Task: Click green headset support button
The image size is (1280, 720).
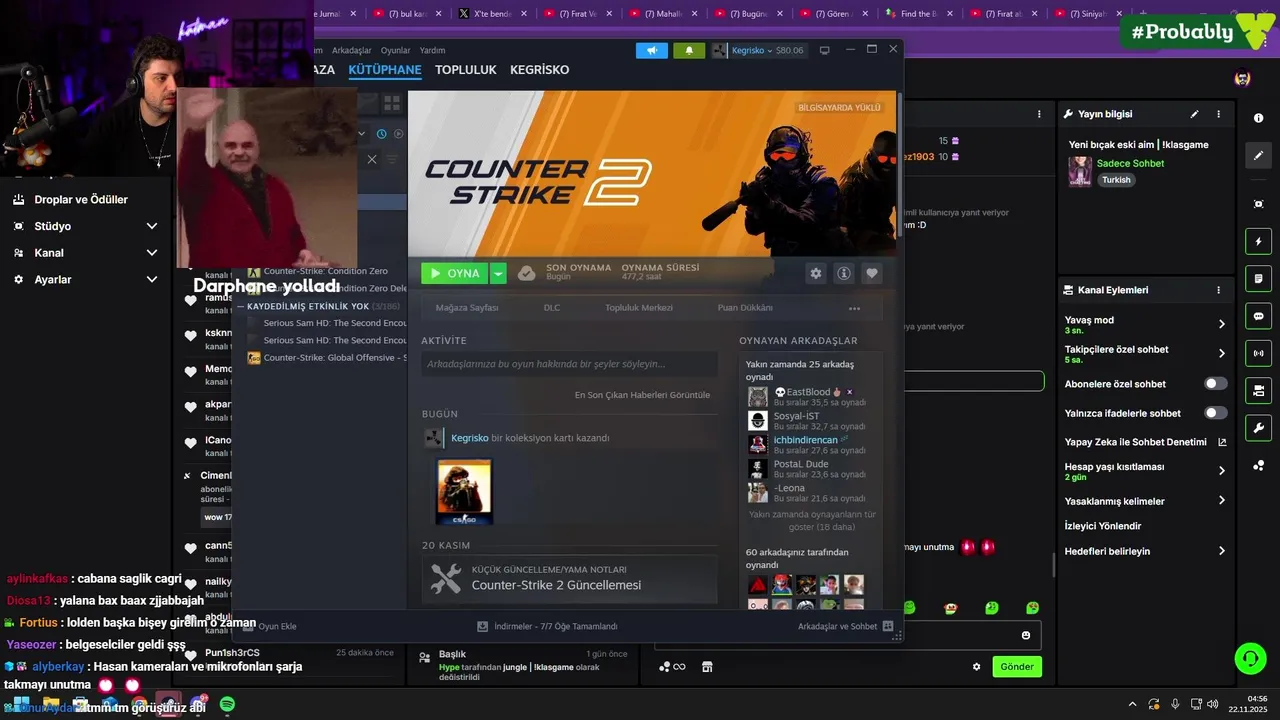Action: tap(1250, 658)
